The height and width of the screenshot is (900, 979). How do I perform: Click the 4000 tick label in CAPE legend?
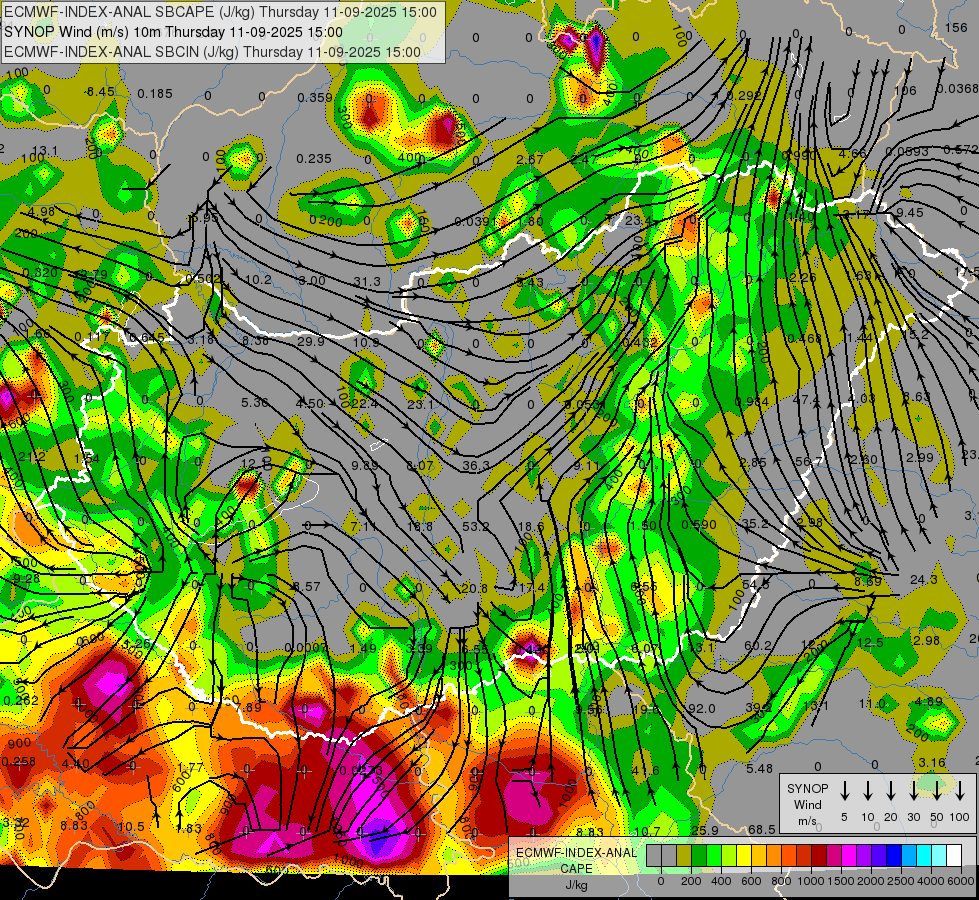pyautogui.click(x=931, y=881)
